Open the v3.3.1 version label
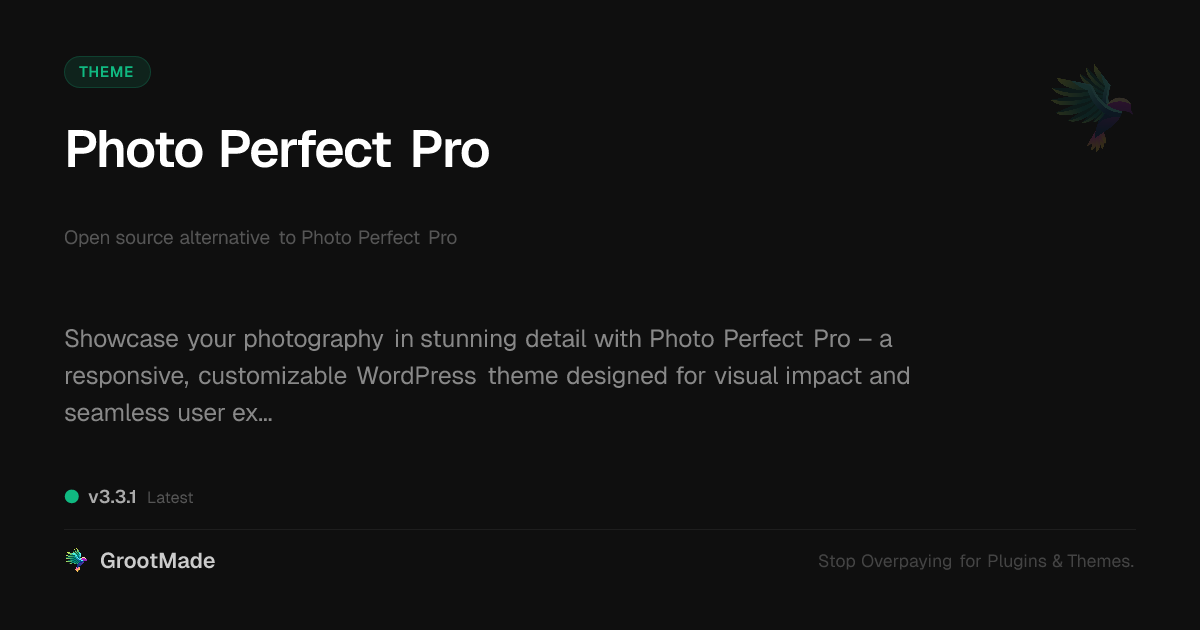This screenshot has width=1200, height=630. [112, 497]
